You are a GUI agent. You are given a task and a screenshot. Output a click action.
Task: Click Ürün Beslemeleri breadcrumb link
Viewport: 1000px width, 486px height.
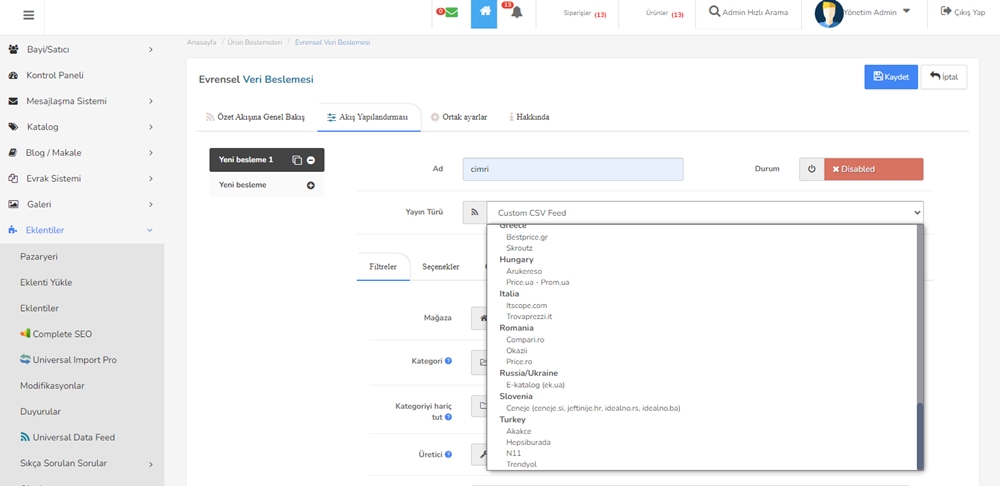coord(255,42)
